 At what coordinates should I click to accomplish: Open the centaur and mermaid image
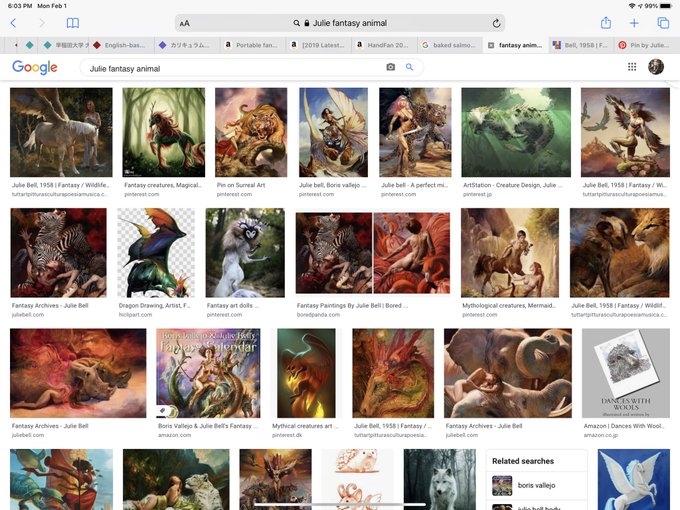(x=510, y=253)
